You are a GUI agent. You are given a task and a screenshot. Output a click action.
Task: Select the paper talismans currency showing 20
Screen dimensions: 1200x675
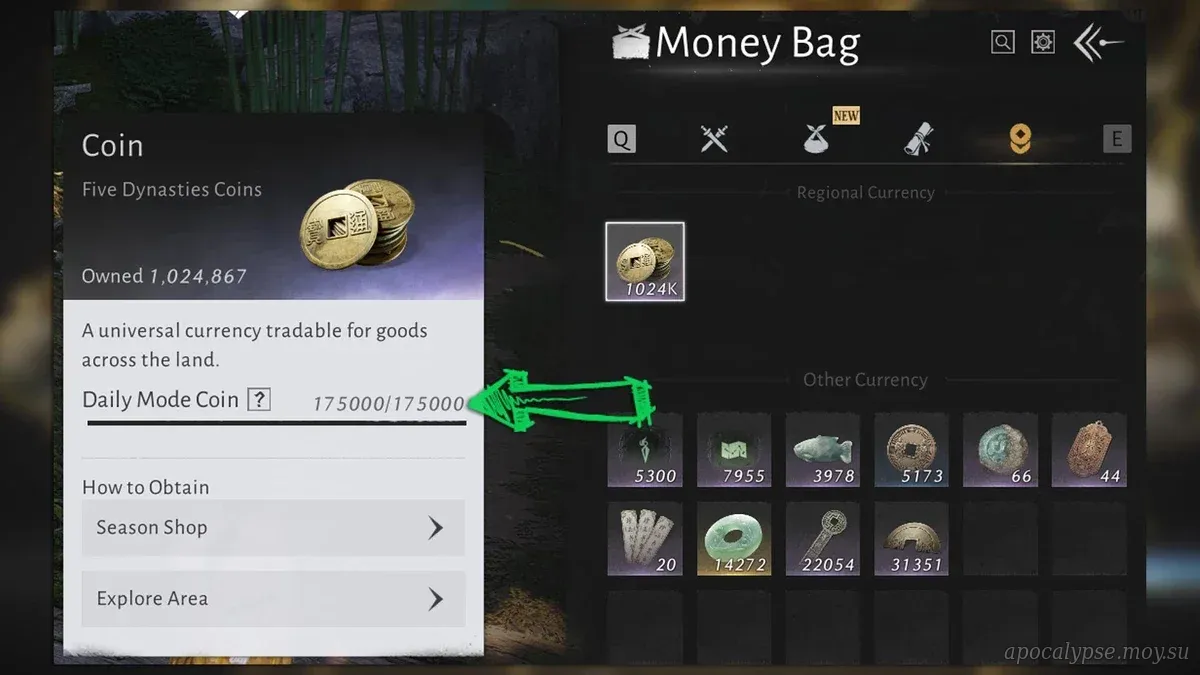click(x=645, y=538)
